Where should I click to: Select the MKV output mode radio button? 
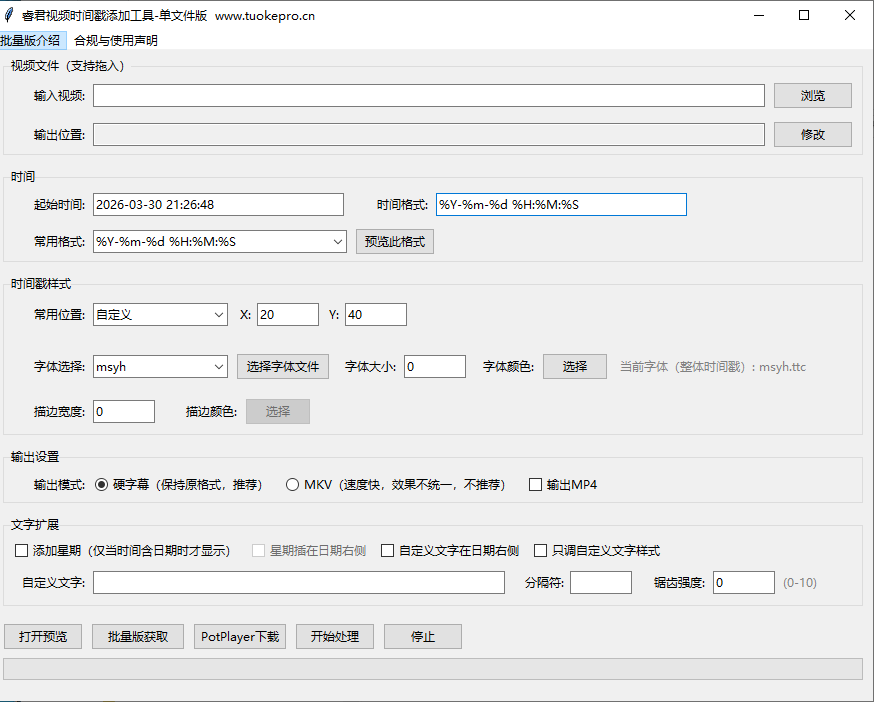293,485
